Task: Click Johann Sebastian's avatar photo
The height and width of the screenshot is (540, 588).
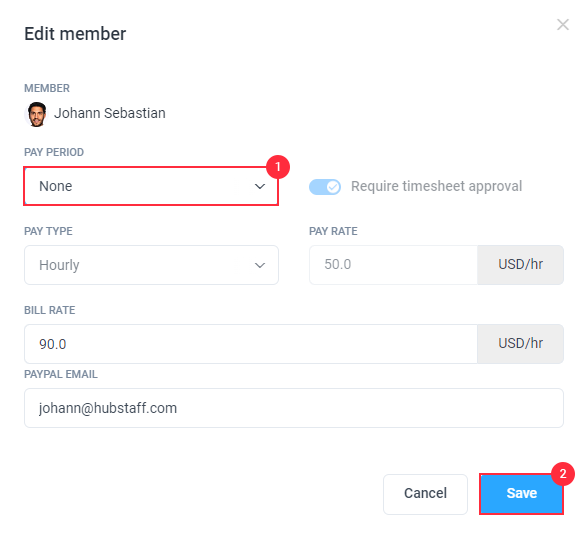Action: [36, 114]
